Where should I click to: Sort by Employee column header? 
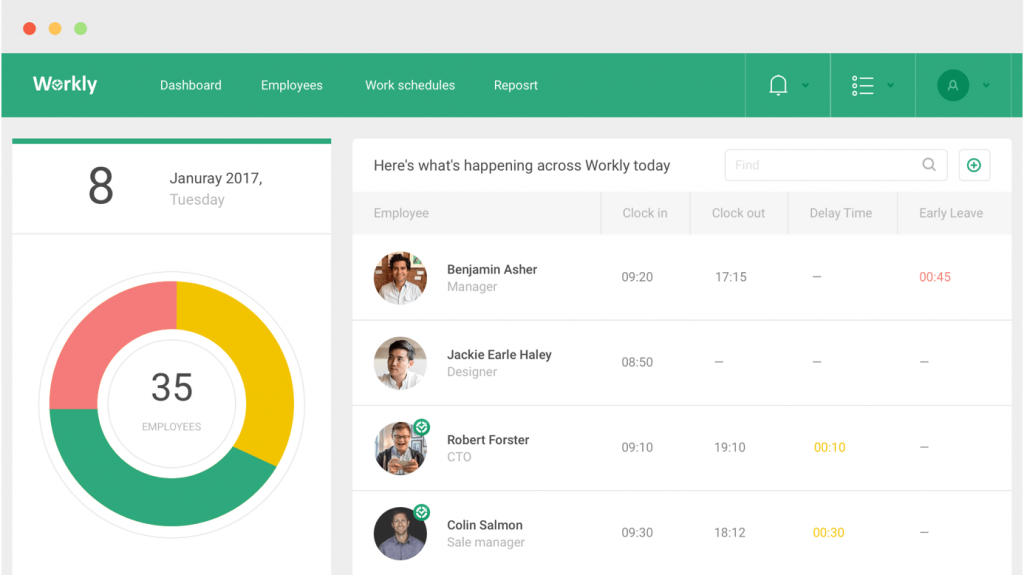pyautogui.click(x=401, y=213)
